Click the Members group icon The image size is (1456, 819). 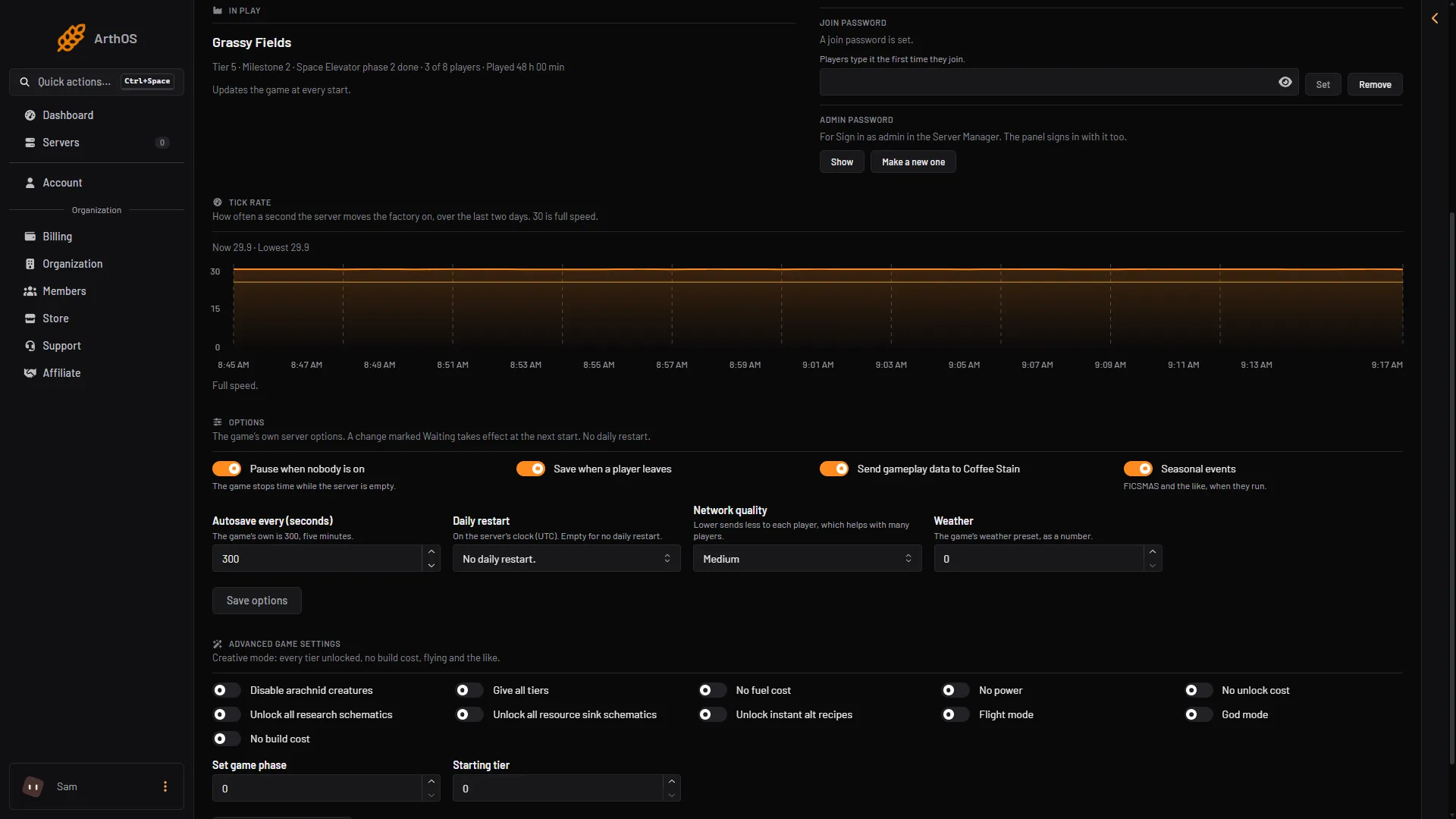point(30,291)
